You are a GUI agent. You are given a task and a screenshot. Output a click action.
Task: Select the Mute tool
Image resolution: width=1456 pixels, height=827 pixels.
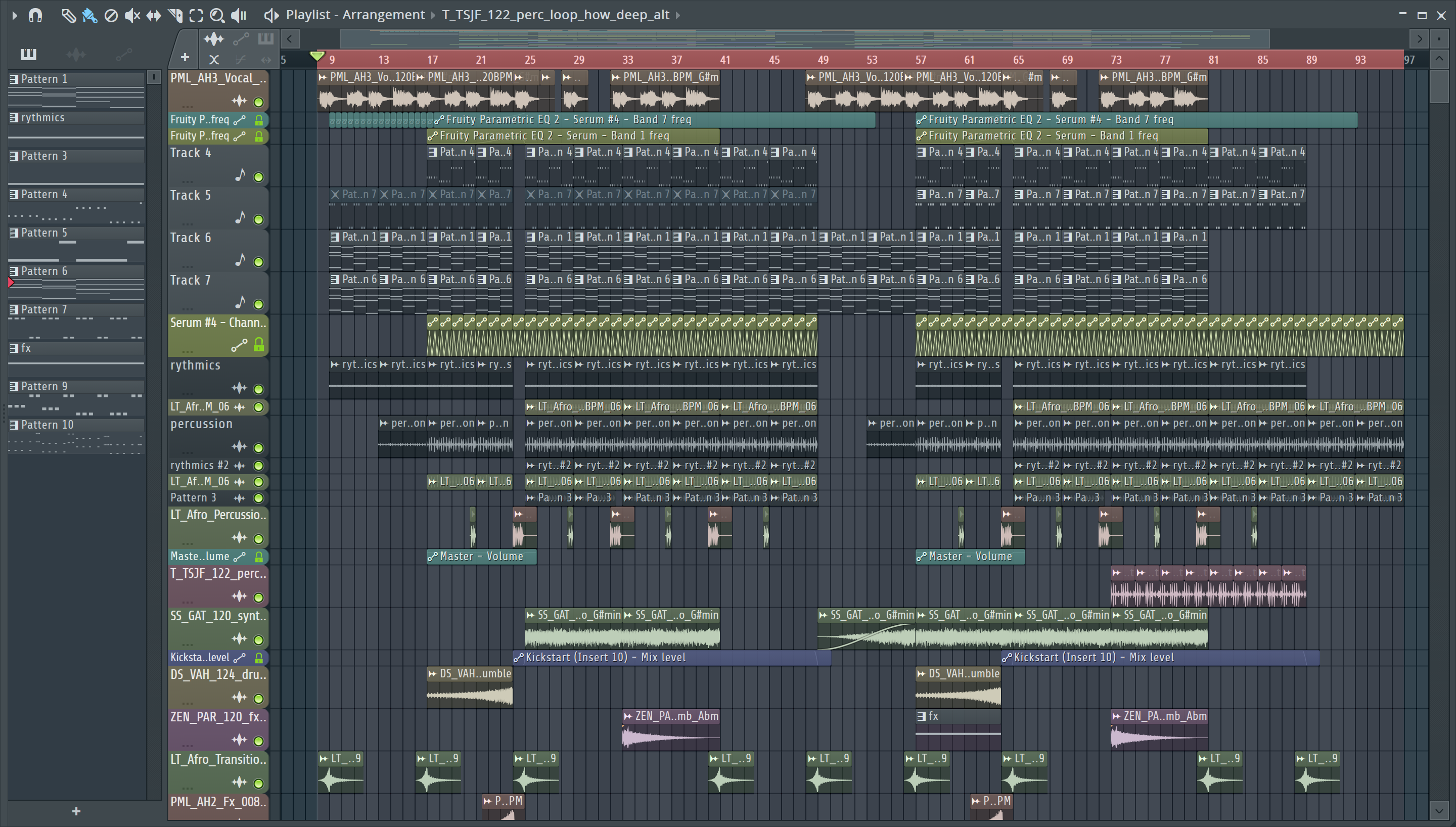pyautogui.click(x=132, y=15)
